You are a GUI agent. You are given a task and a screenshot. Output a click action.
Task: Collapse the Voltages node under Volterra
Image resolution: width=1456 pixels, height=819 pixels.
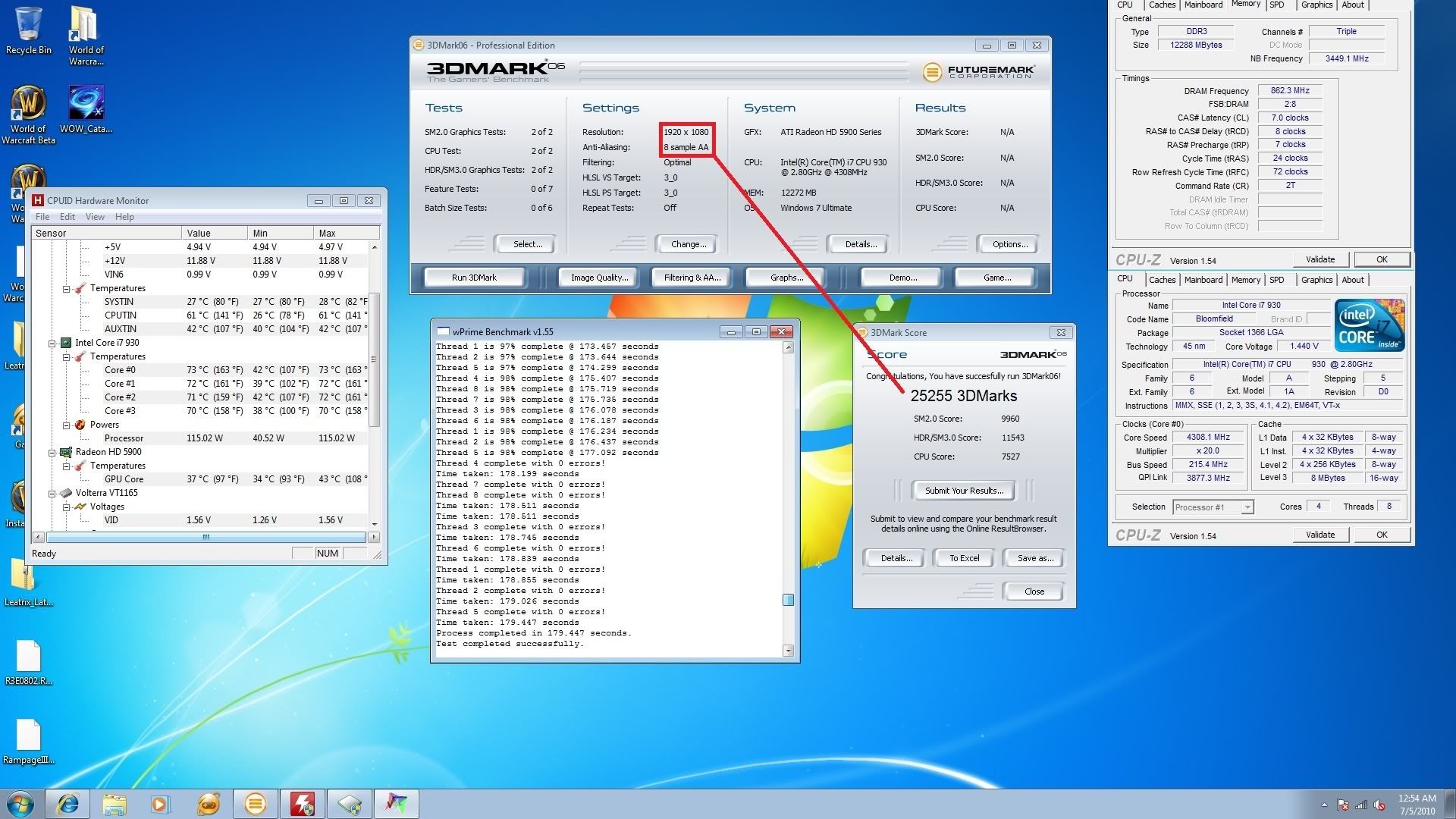(66, 507)
